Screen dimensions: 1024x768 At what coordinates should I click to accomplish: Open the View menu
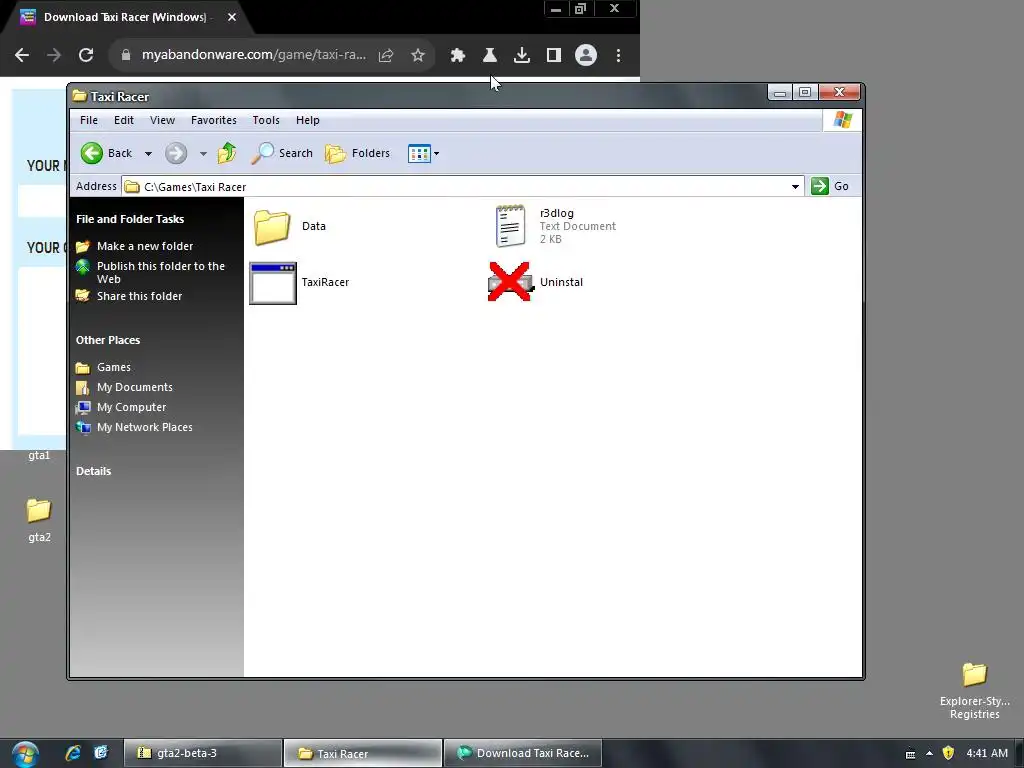point(162,120)
